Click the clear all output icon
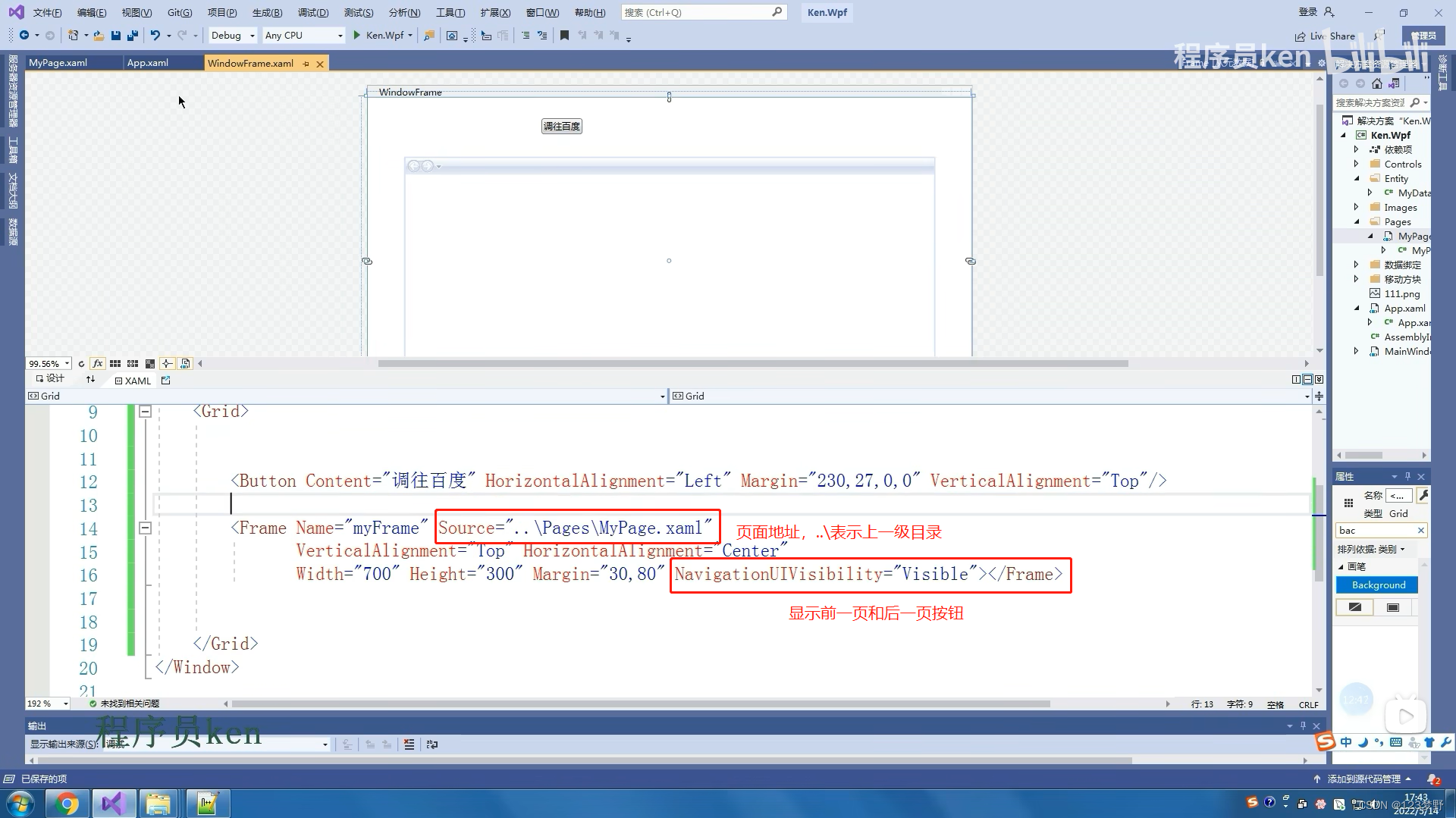 [x=409, y=744]
